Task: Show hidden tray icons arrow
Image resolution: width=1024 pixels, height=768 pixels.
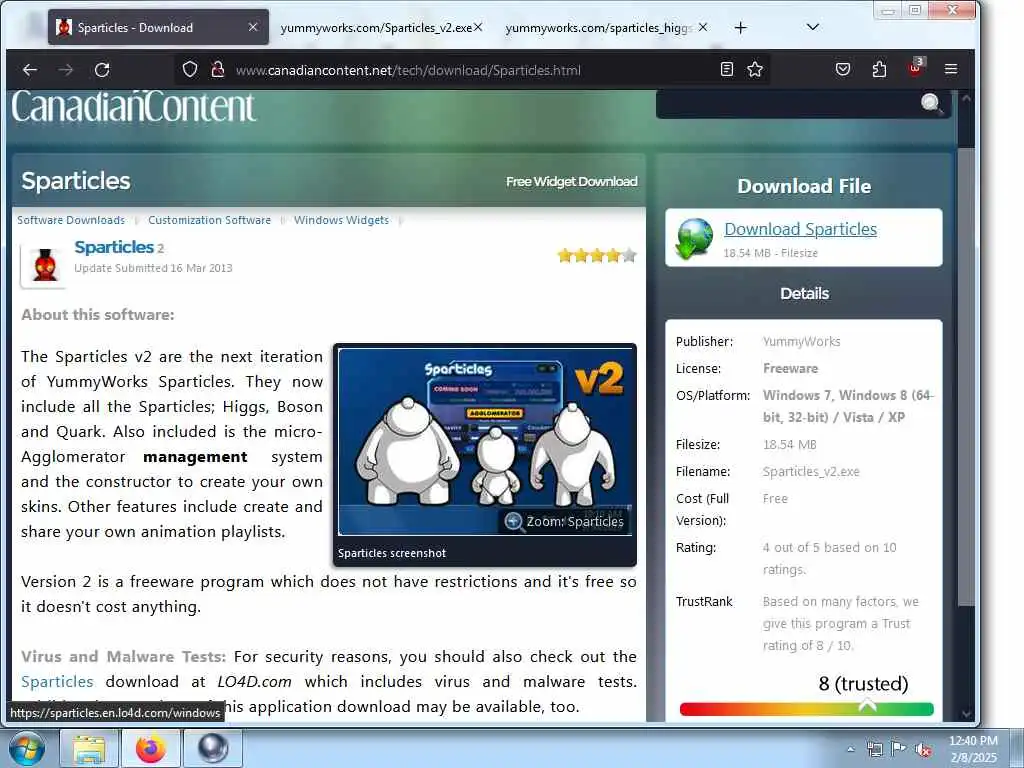Action: [850, 749]
